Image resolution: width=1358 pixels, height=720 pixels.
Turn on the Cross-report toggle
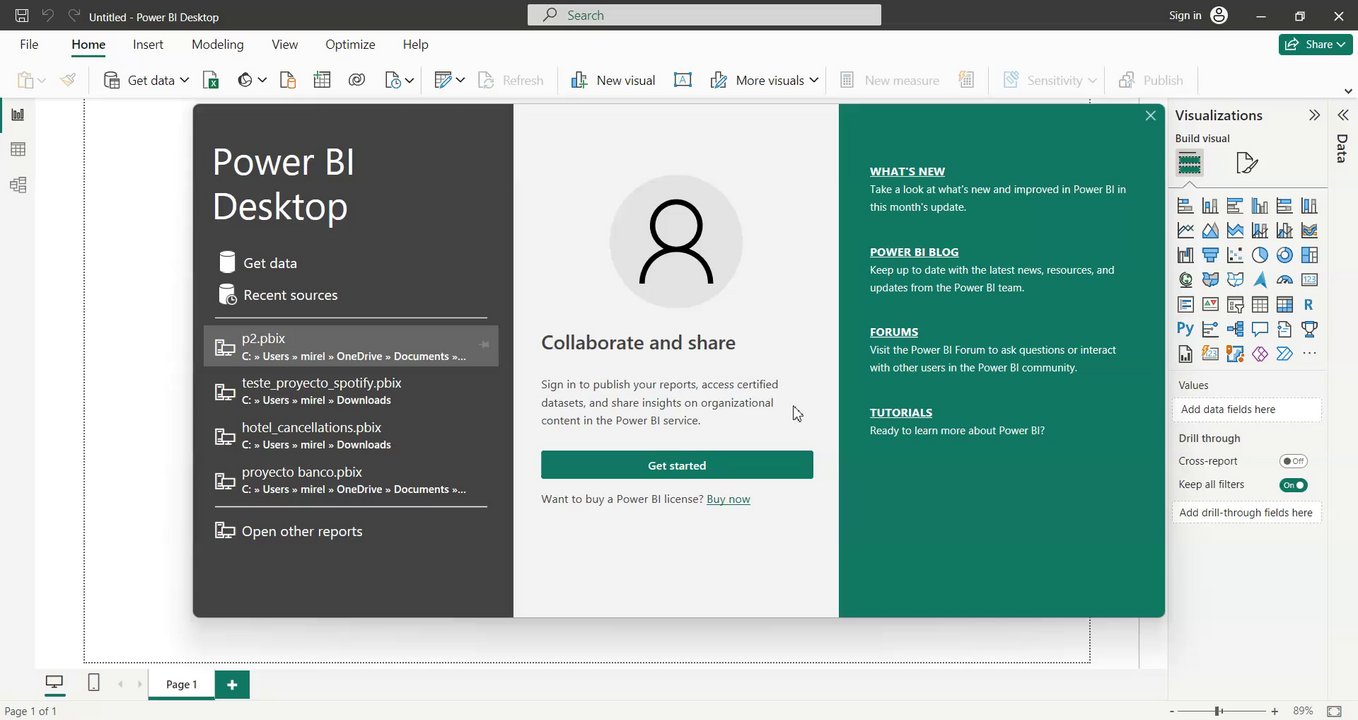click(x=1293, y=461)
